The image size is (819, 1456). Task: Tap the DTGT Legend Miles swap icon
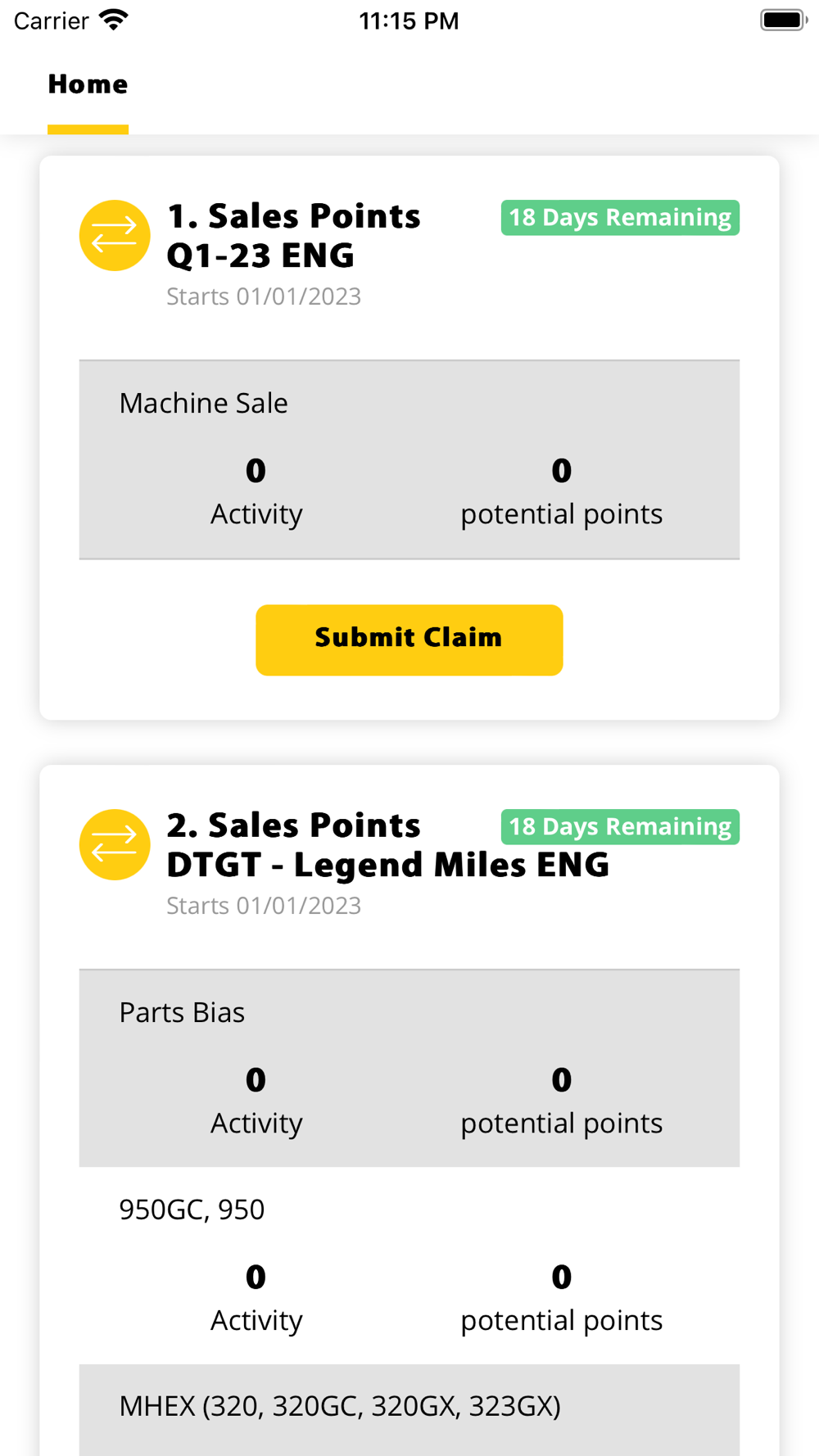coord(115,845)
